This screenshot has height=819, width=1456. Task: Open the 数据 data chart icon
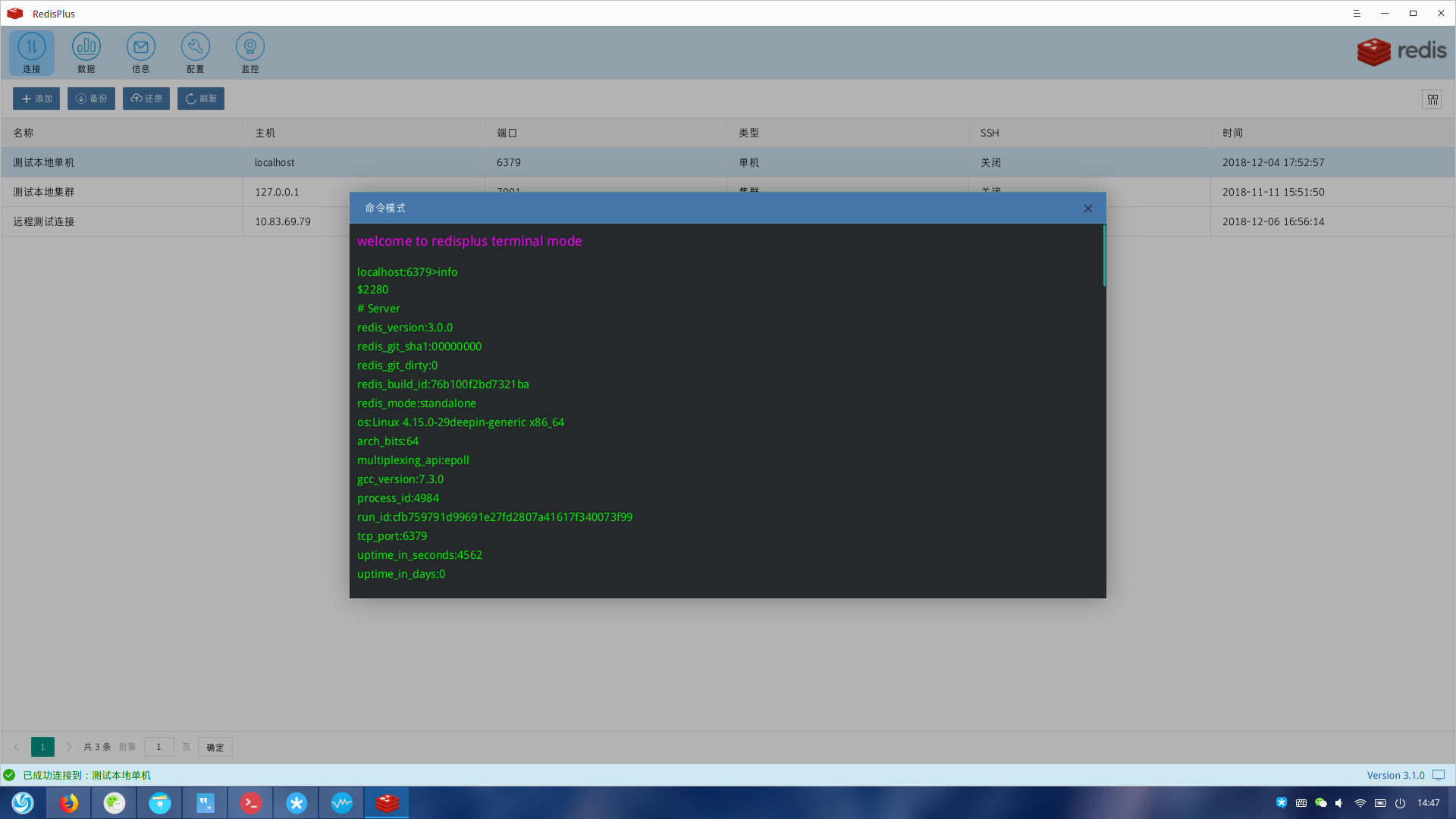pyautogui.click(x=86, y=52)
